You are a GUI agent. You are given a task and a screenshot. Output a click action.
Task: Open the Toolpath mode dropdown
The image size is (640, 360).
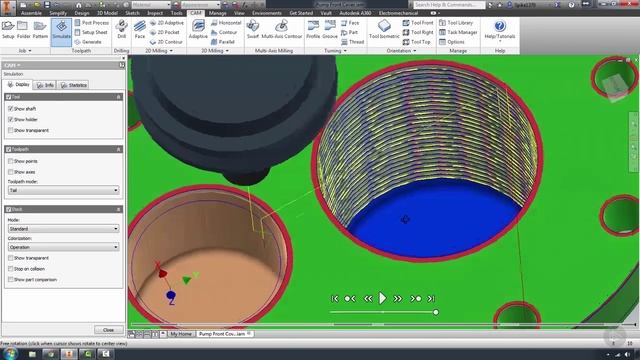tap(63, 190)
